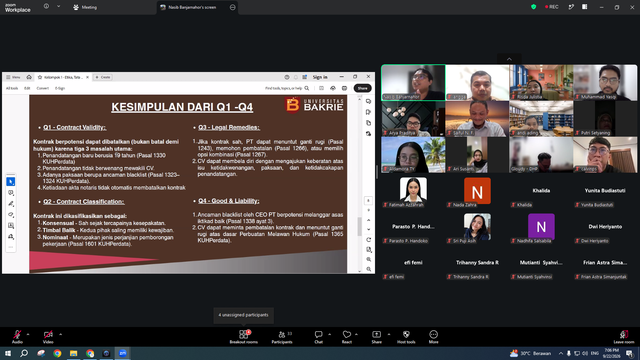Open the More options in Zoom toolbar
640x360 pixels.
433,336
